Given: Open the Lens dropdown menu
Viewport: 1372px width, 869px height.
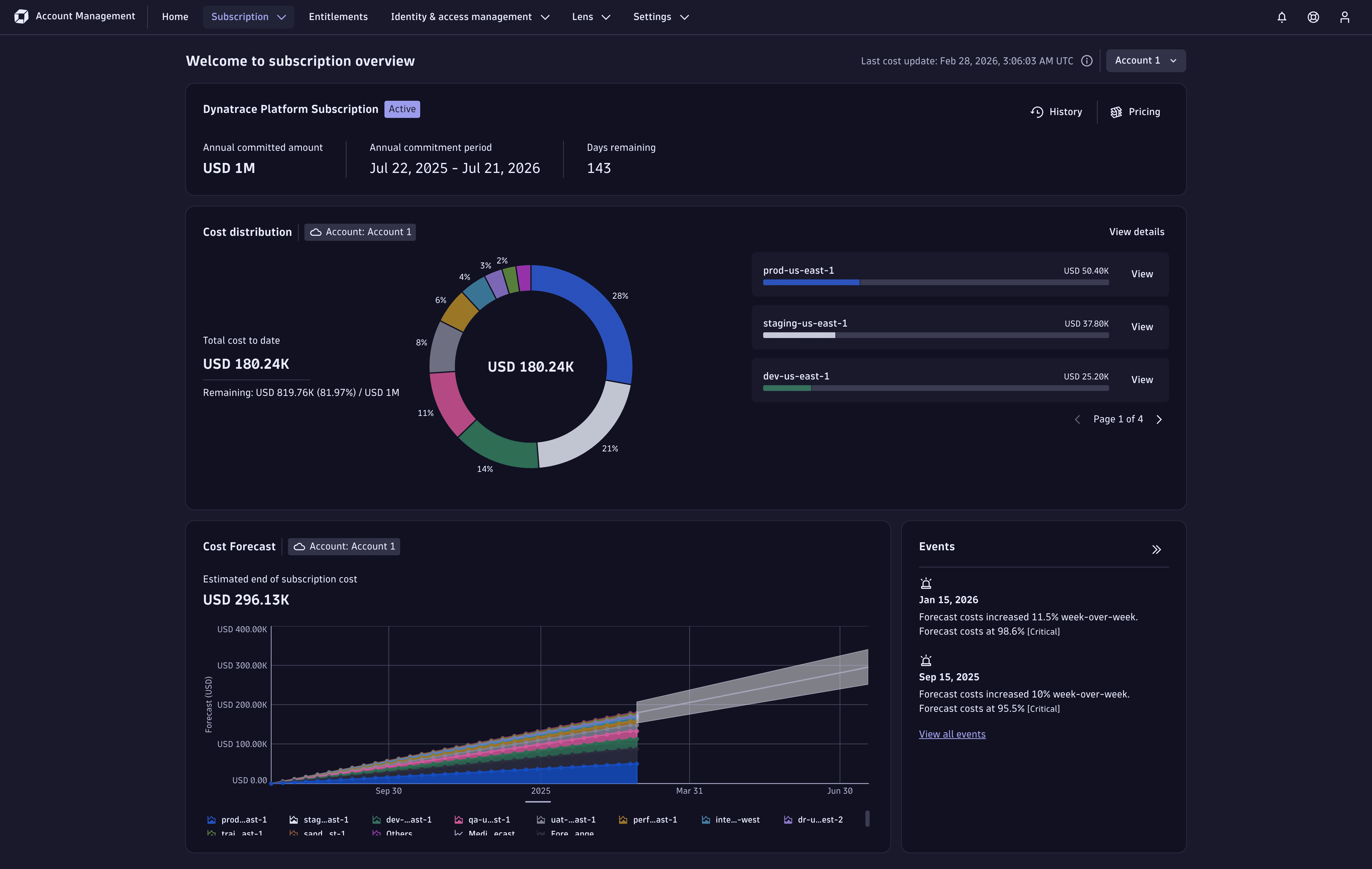Looking at the screenshot, I should 590,16.
